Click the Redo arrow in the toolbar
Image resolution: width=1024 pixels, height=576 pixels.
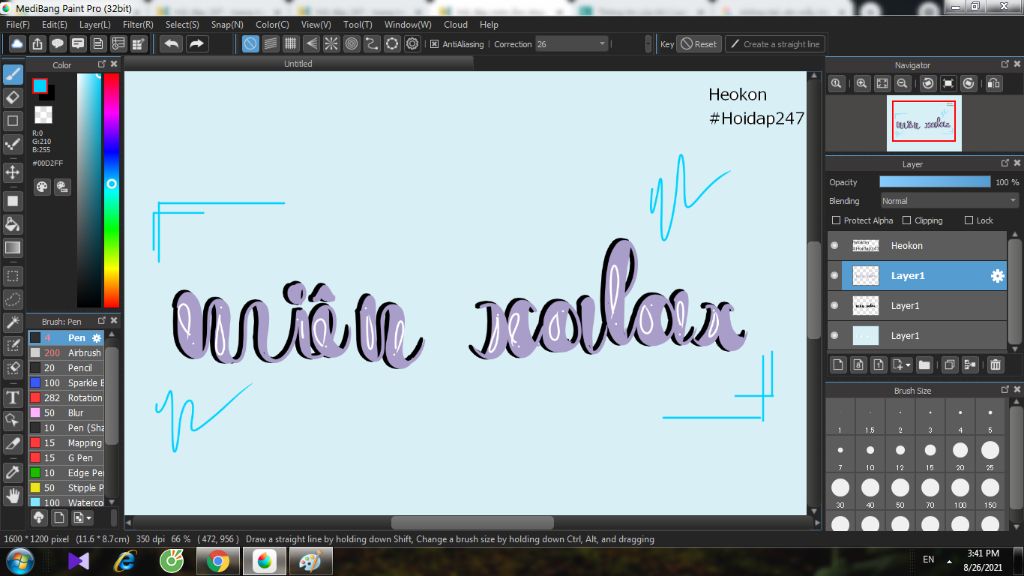[x=196, y=44]
